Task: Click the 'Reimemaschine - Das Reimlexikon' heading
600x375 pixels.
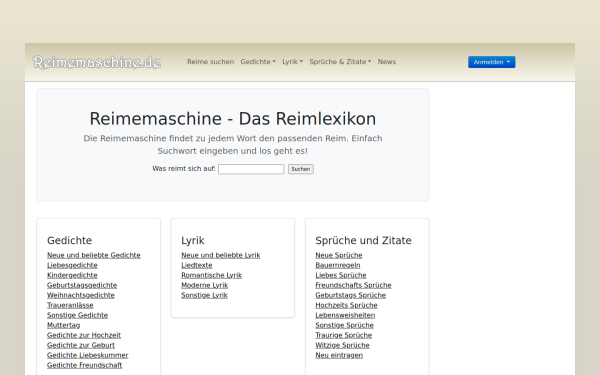Action: [x=233, y=119]
